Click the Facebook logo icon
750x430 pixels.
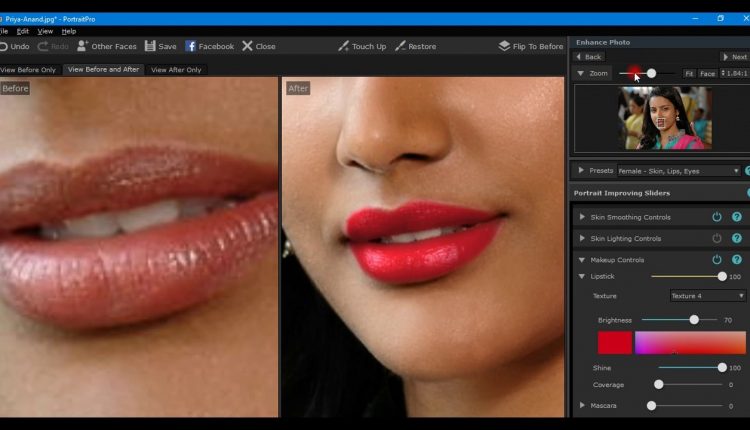click(190, 46)
